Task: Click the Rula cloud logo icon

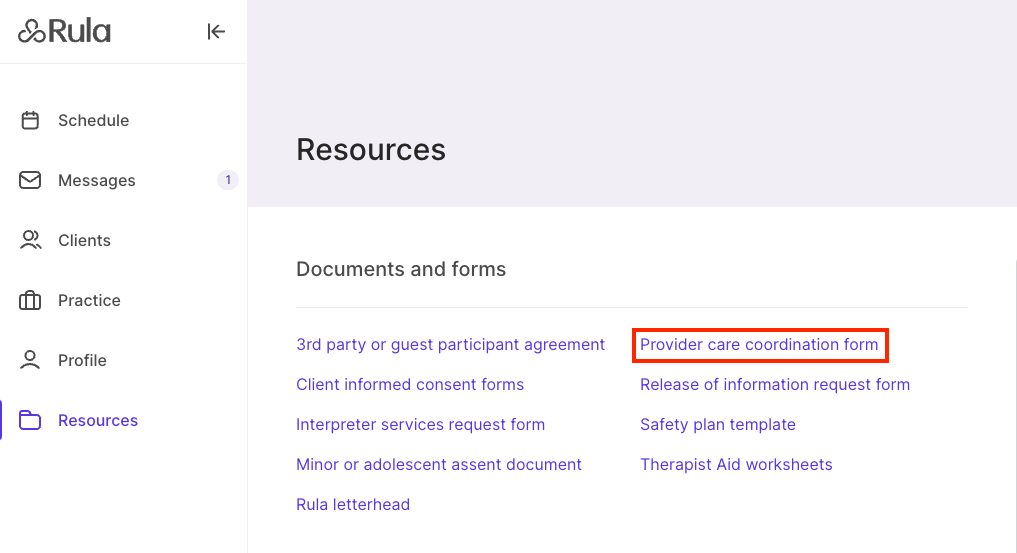Action: (32, 32)
